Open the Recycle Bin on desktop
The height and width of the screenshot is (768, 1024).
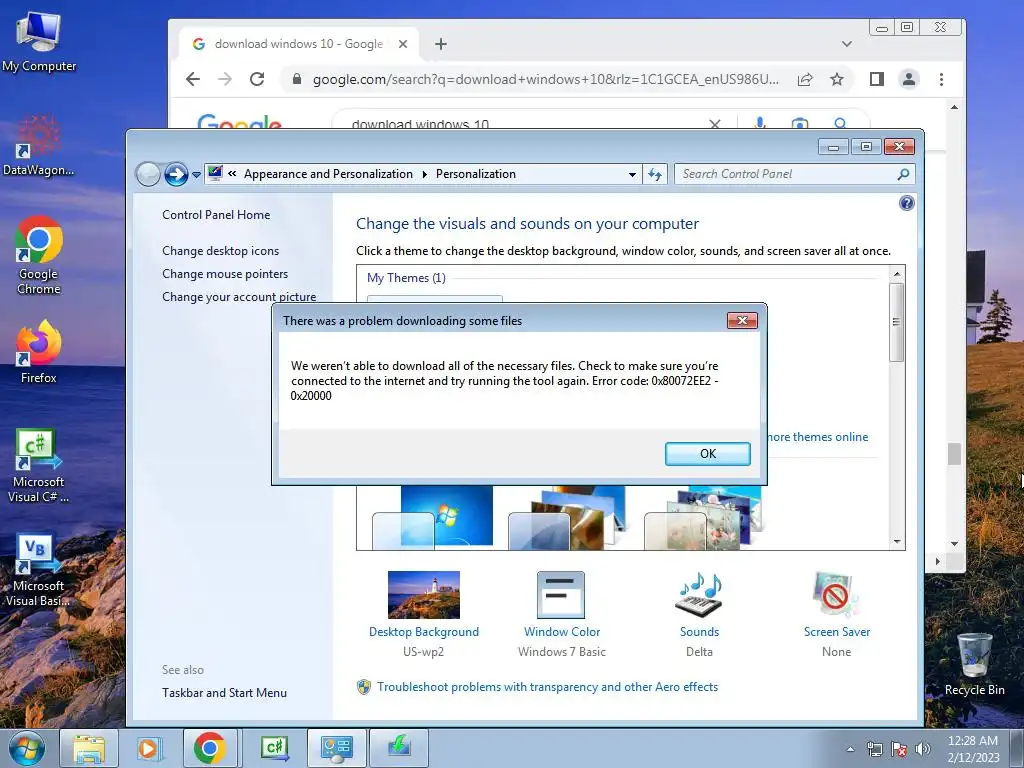point(974,664)
